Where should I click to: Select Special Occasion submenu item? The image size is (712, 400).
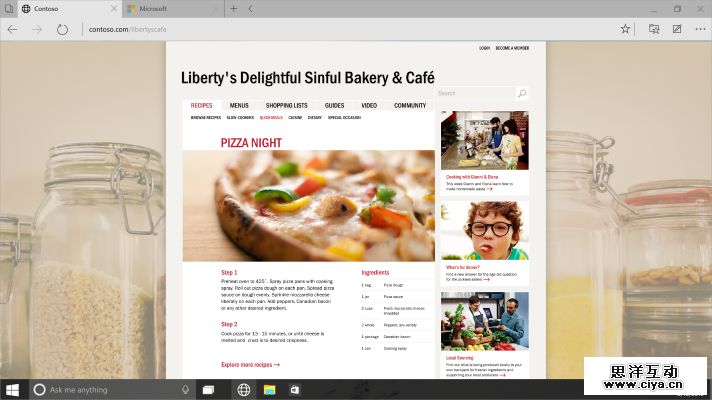pos(344,118)
